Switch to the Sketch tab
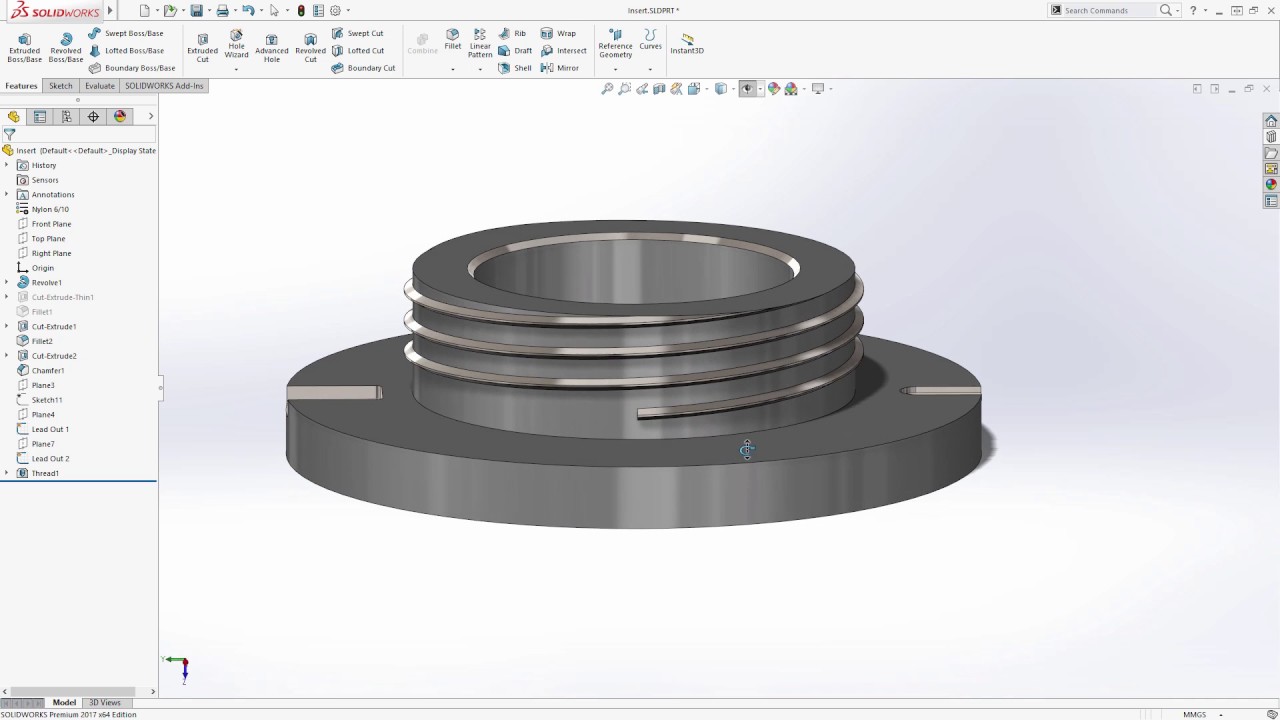 click(61, 86)
